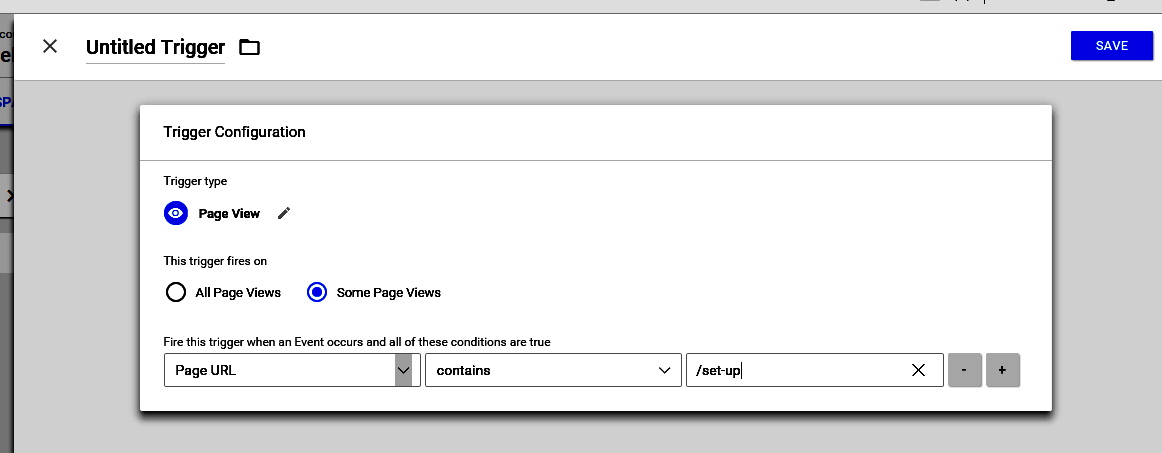Add a condition row with the plus button

(x=1002, y=370)
